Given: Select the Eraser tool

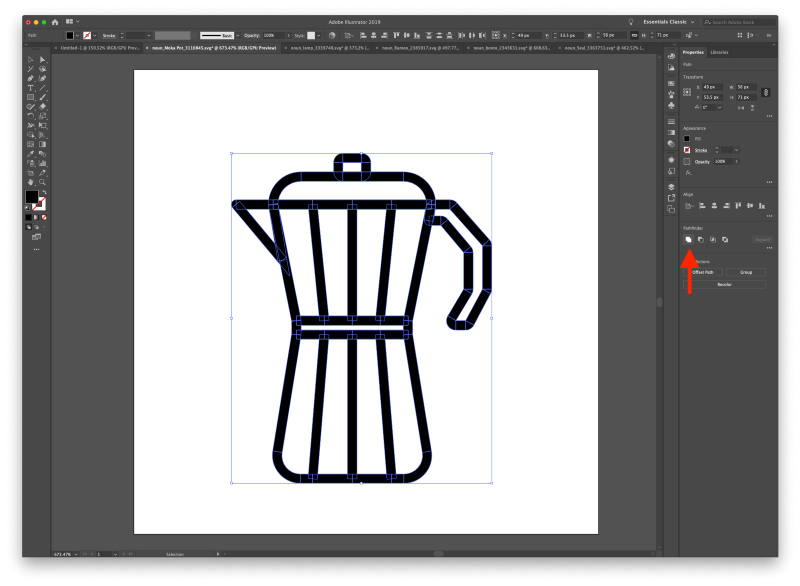Looking at the screenshot, I should (42, 107).
